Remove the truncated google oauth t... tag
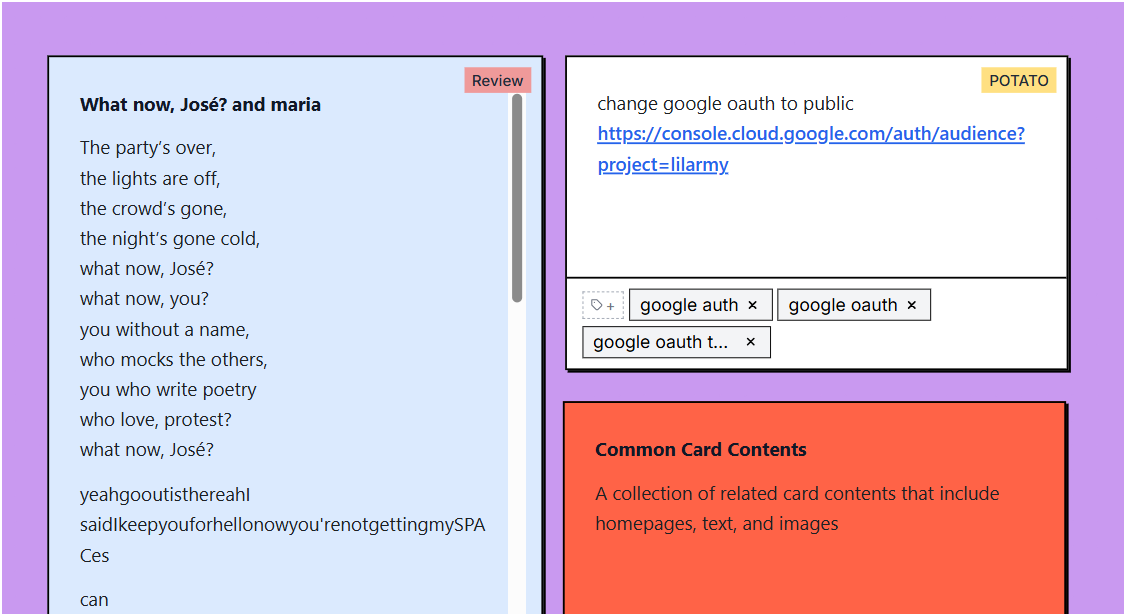 [x=750, y=342]
